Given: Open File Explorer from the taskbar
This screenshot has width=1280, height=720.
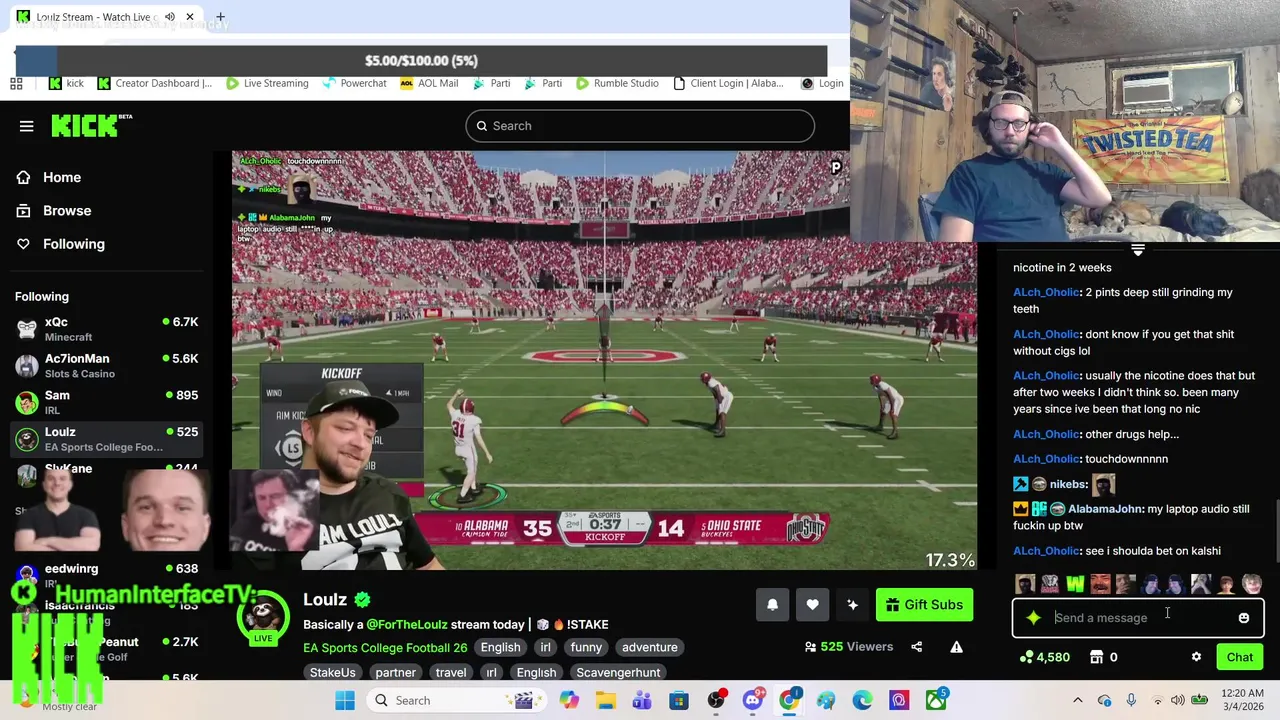Looking at the screenshot, I should (x=605, y=700).
